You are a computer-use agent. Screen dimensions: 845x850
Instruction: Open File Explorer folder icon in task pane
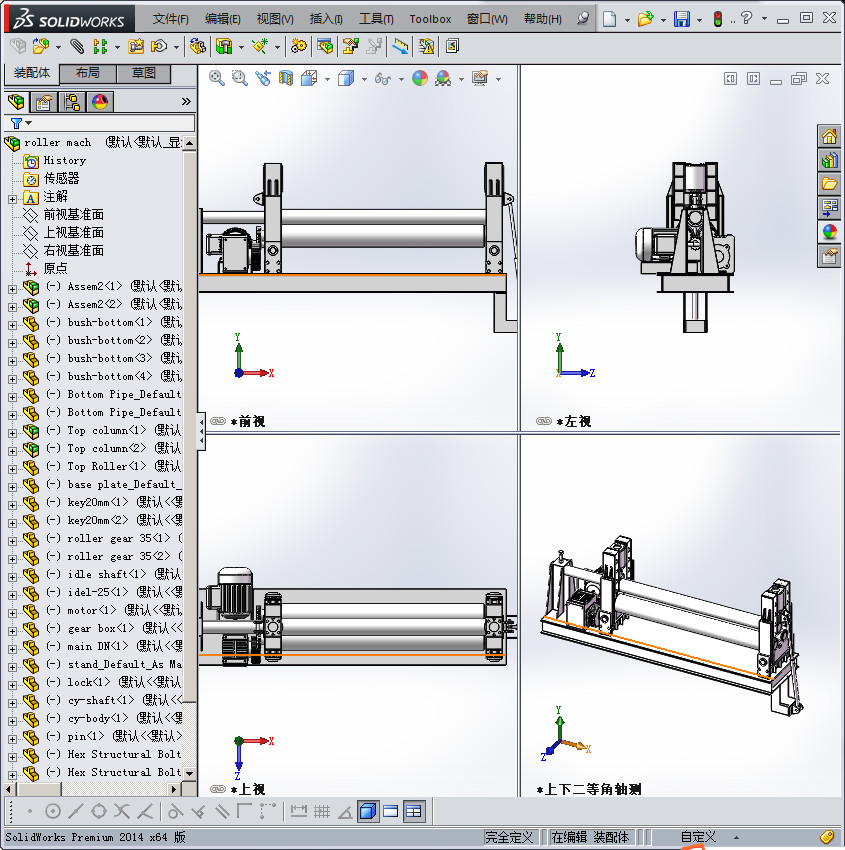[x=829, y=184]
